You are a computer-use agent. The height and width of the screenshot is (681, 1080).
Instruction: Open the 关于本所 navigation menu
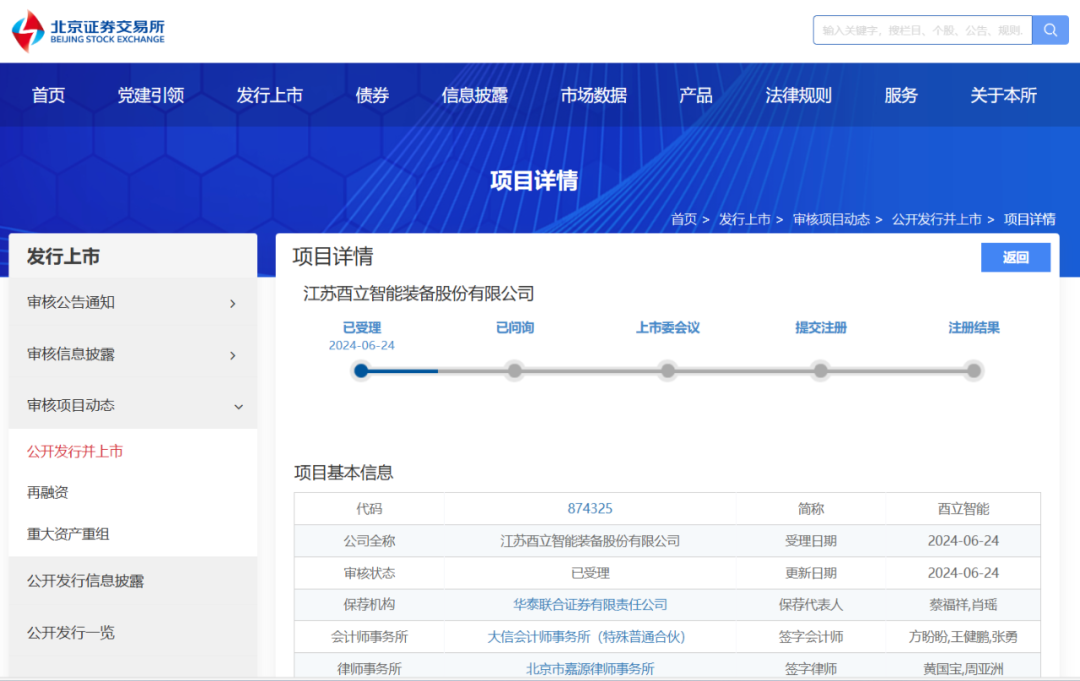point(1004,95)
